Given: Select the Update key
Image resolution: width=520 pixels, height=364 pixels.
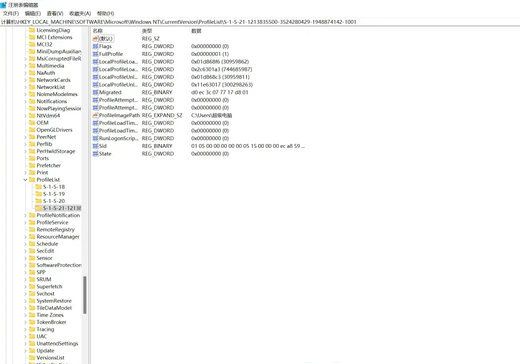Looking at the screenshot, I should 45,351.
